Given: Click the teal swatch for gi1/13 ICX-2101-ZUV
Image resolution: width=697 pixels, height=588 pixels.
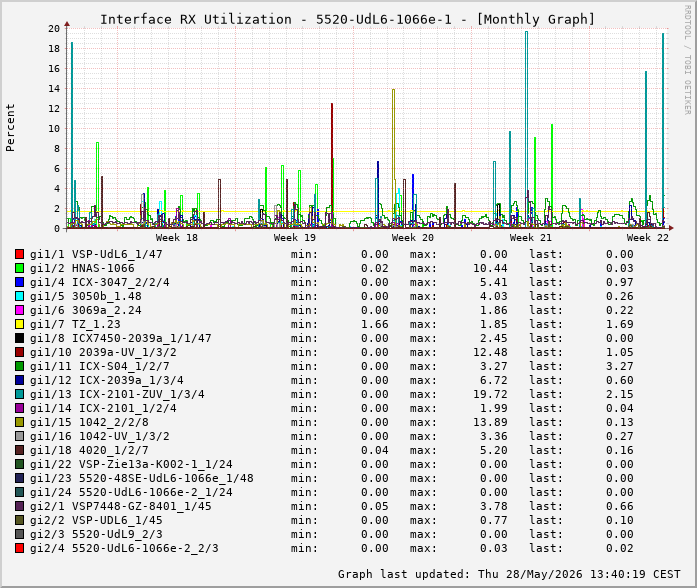Looking at the screenshot, I should [x=19, y=394].
